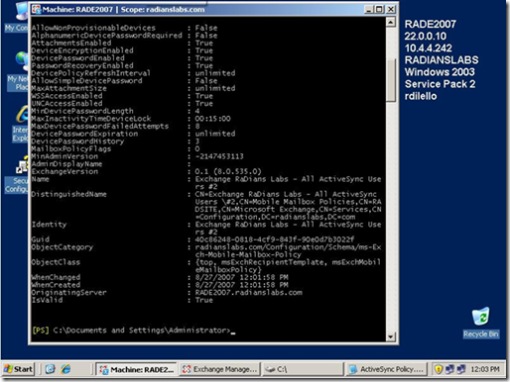
Task: Select My Network Places desktop icon
Action: tap(18, 72)
